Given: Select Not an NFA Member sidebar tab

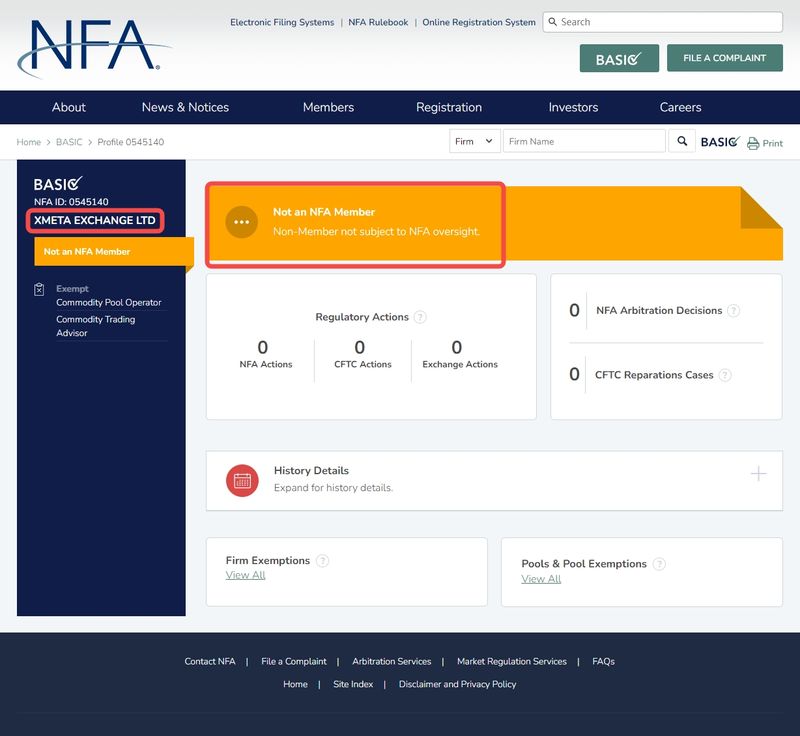Looking at the screenshot, I should click(x=113, y=251).
